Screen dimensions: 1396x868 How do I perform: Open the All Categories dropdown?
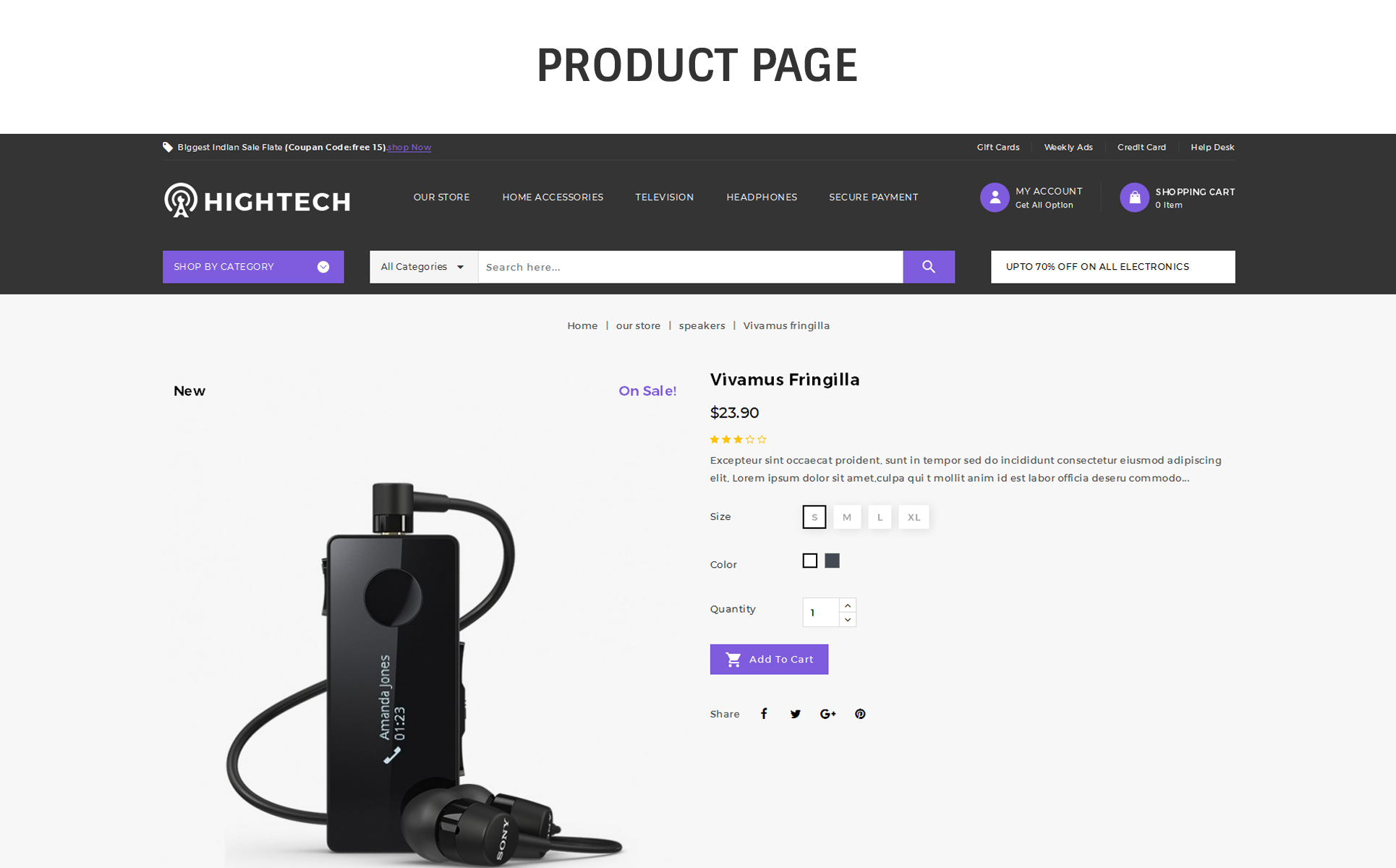424,267
